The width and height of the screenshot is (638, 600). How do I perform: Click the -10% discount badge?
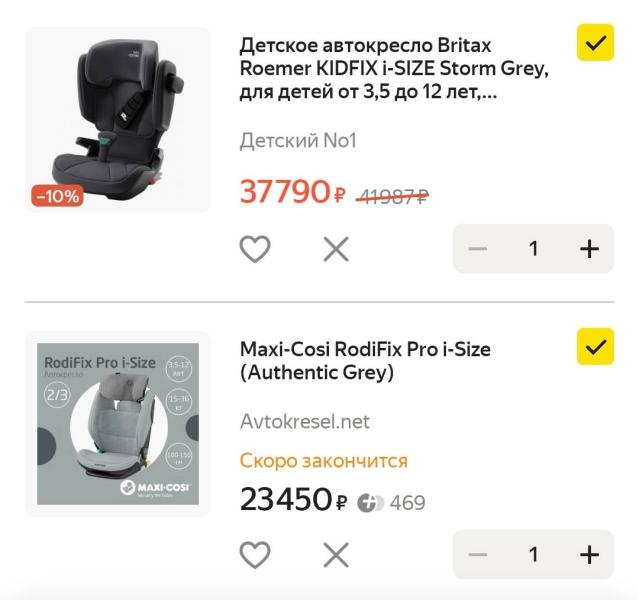(x=57, y=196)
